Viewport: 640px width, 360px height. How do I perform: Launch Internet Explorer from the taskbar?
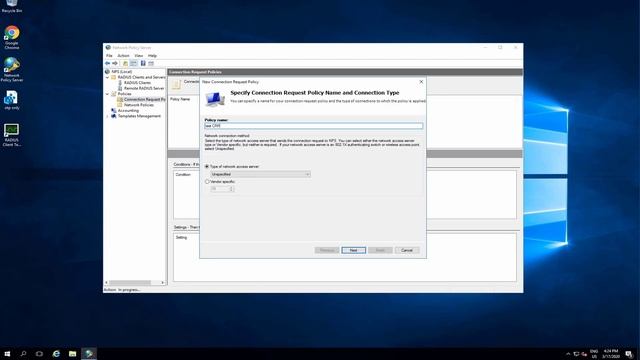(56, 353)
